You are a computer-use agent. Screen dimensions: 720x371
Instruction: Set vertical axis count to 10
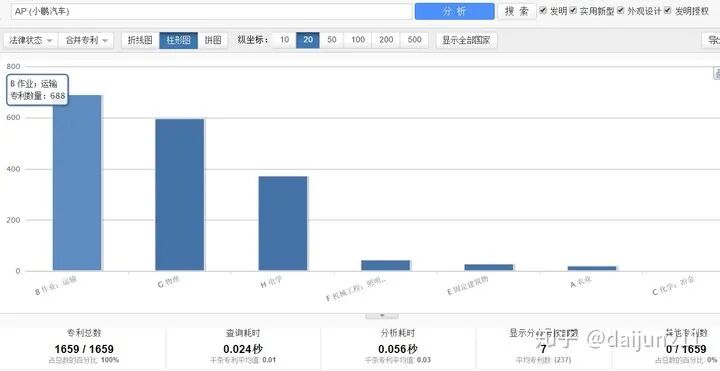click(284, 40)
